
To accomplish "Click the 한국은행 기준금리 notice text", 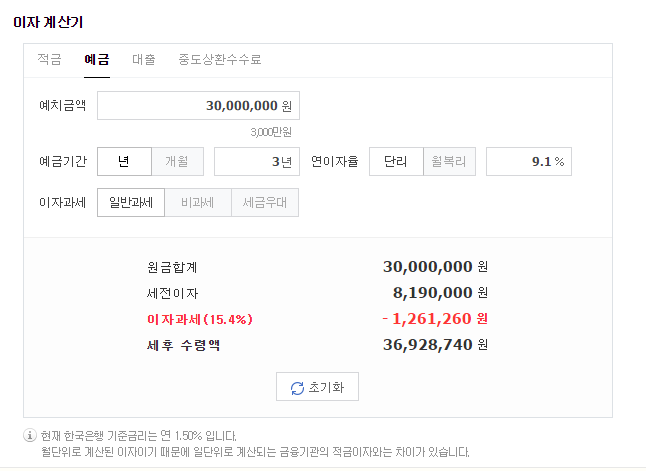I will pos(138,436).
